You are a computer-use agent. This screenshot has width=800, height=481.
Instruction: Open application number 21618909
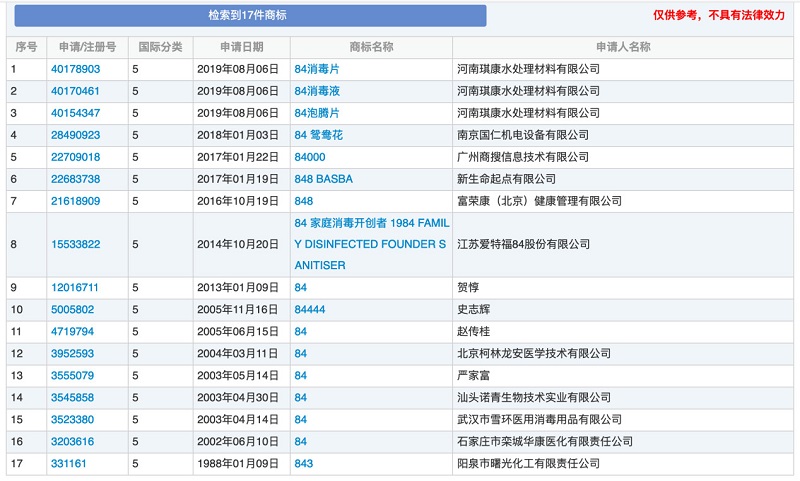tap(76, 201)
